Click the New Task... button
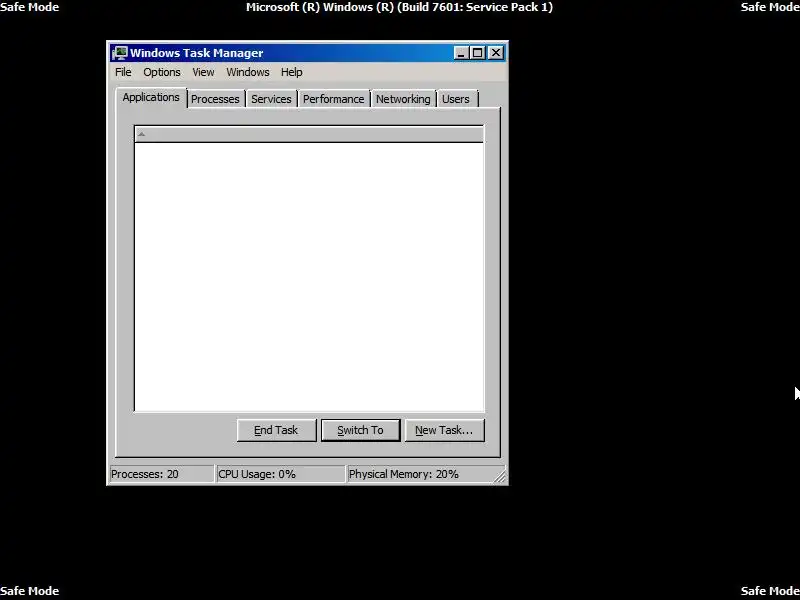Screen dimensions: 800x600 (x=444, y=430)
